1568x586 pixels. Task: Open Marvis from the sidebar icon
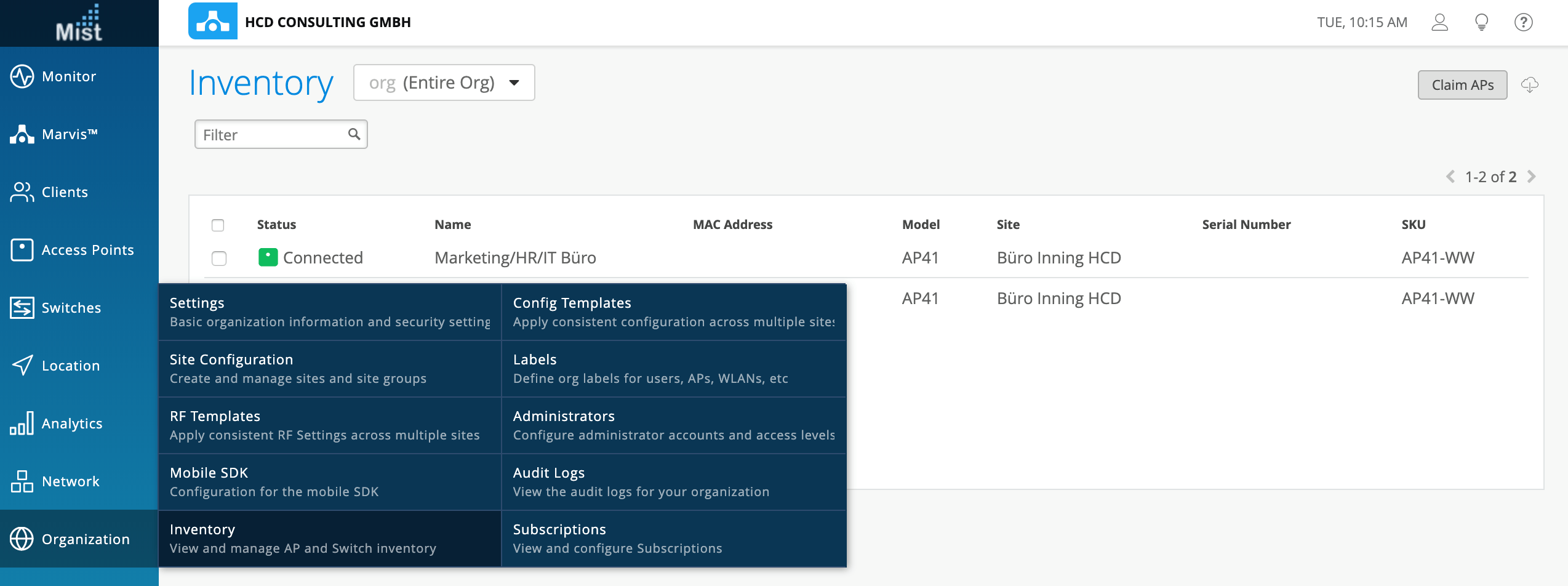click(22, 134)
